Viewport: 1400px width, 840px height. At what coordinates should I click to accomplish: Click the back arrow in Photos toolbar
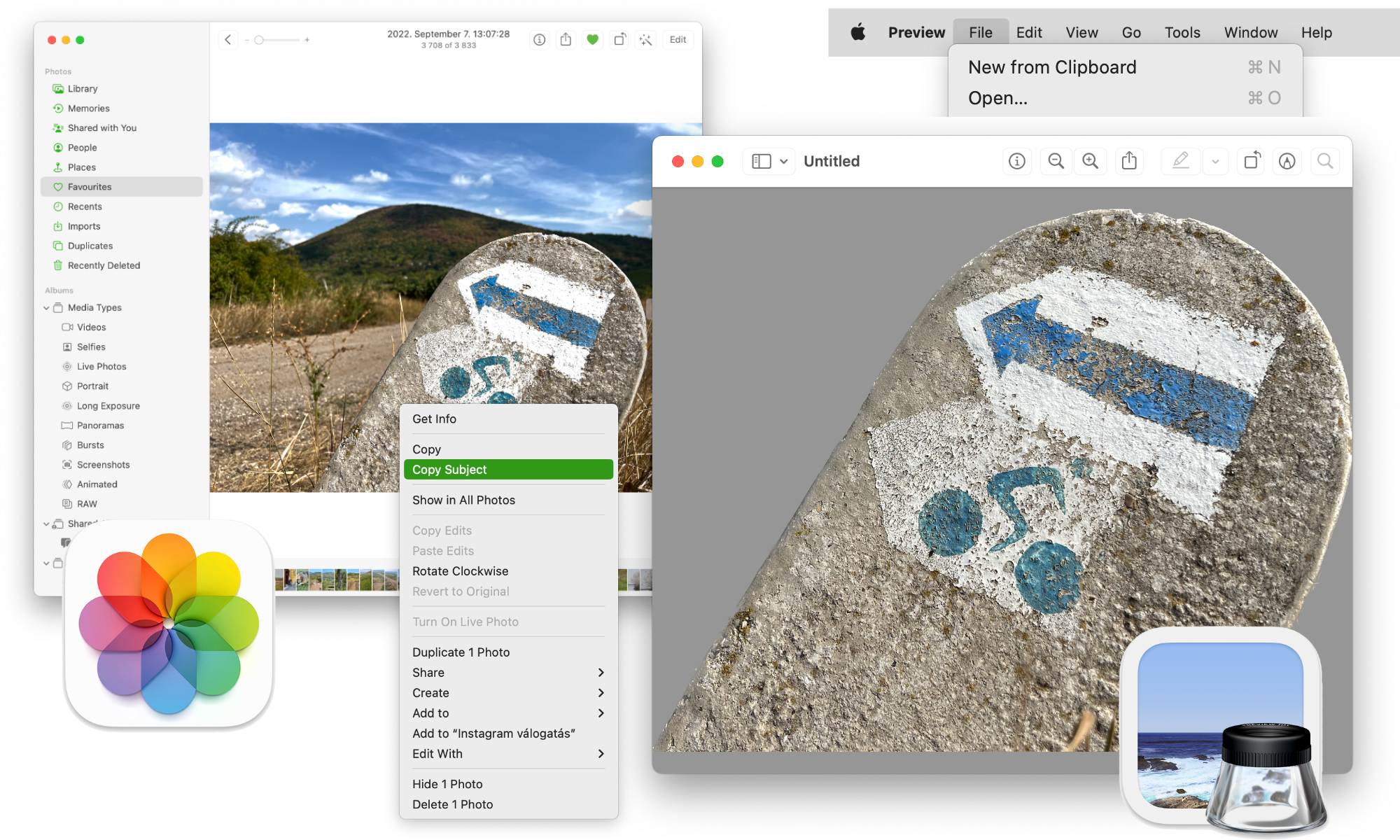click(228, 40)
